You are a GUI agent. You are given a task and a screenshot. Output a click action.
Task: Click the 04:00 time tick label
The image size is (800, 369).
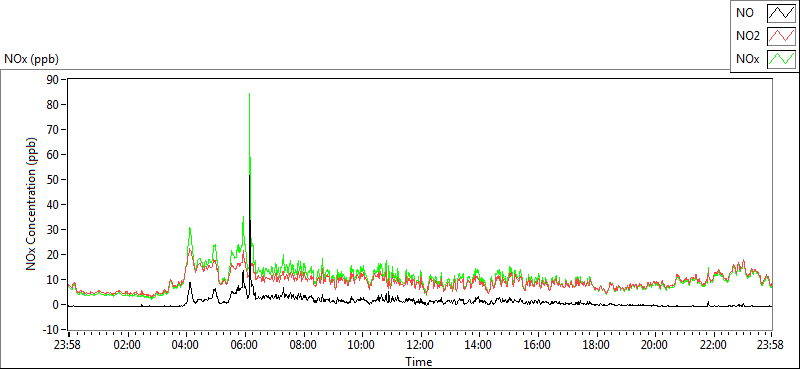[186, 344]
